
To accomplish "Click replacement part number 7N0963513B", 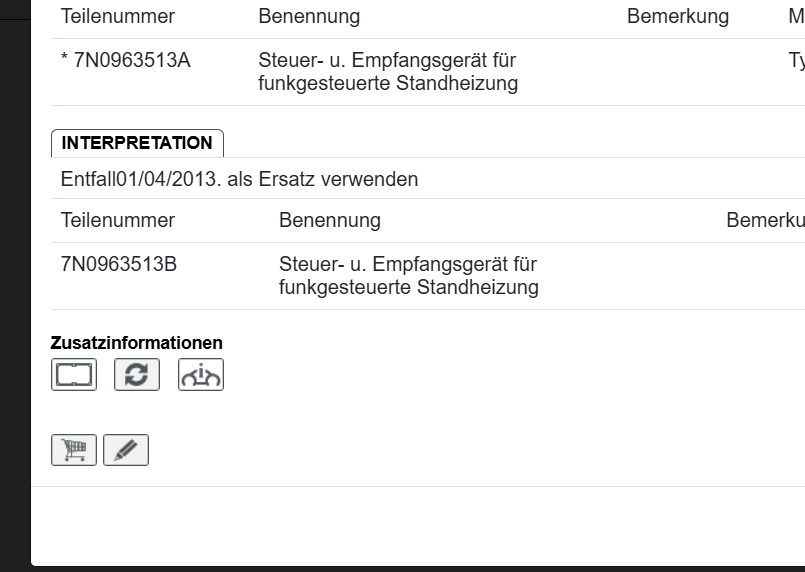I will pos(119,265).
